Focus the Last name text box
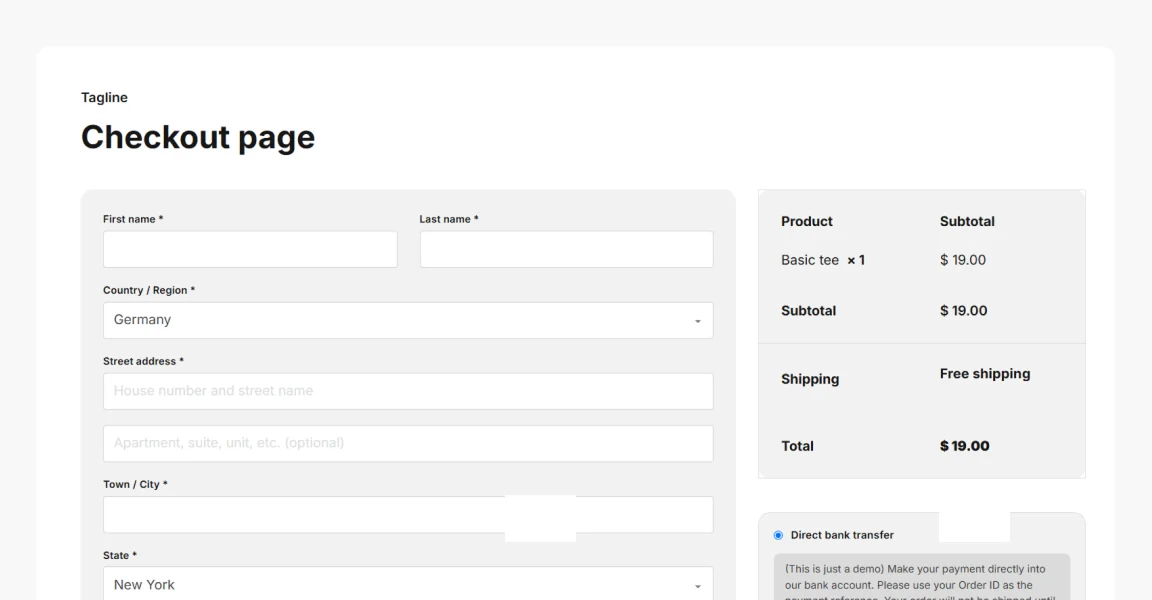 coord(566,249)
